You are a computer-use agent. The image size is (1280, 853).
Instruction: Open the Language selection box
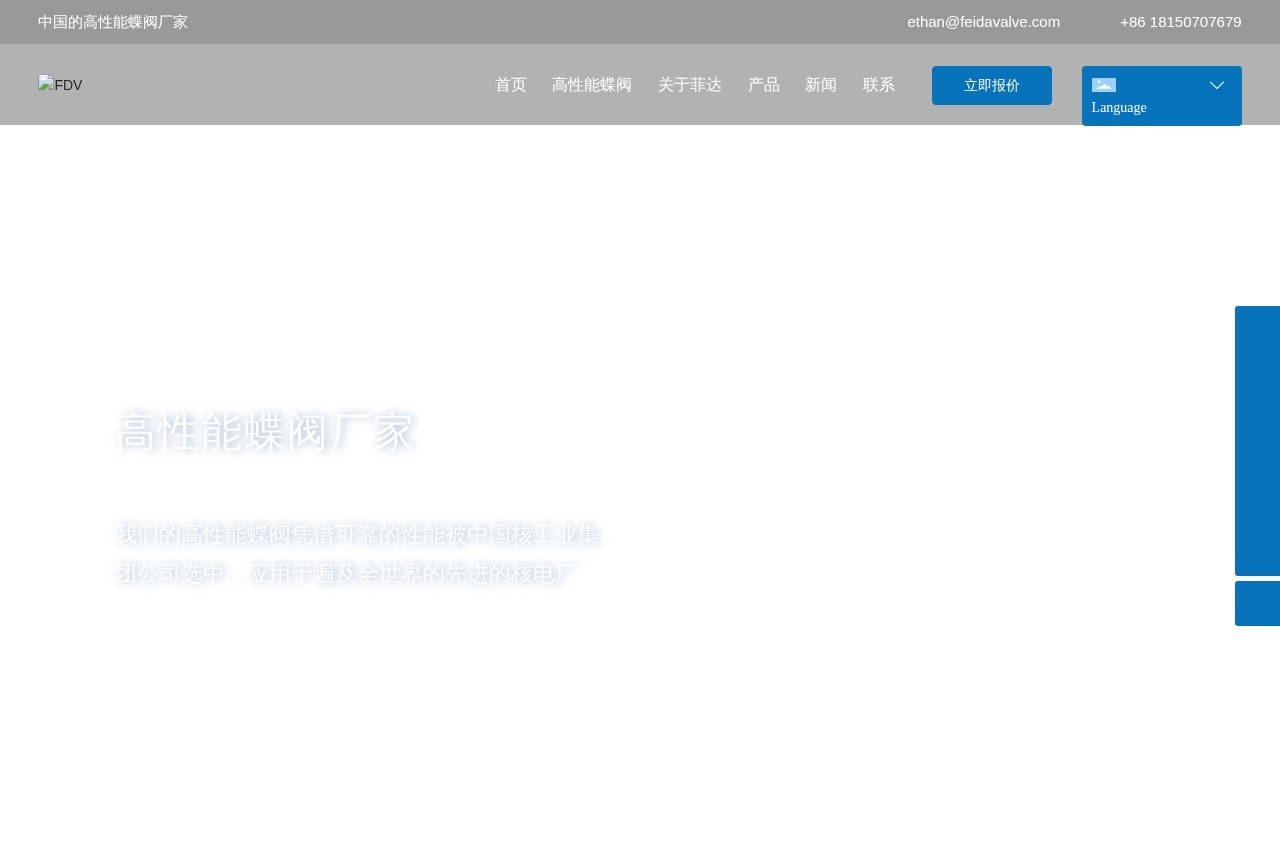pyautogui.click(x=1161, y=96)
